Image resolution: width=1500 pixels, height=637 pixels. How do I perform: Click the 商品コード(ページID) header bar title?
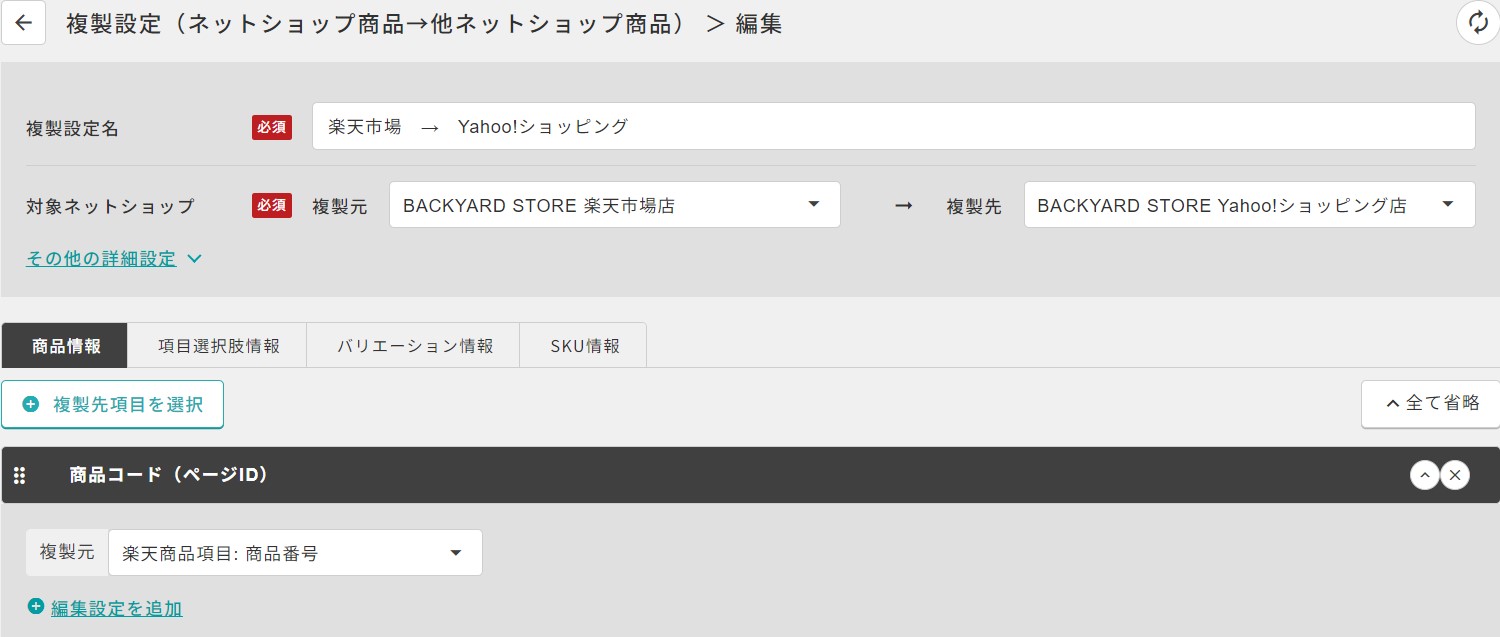click(x=169, y=475)
